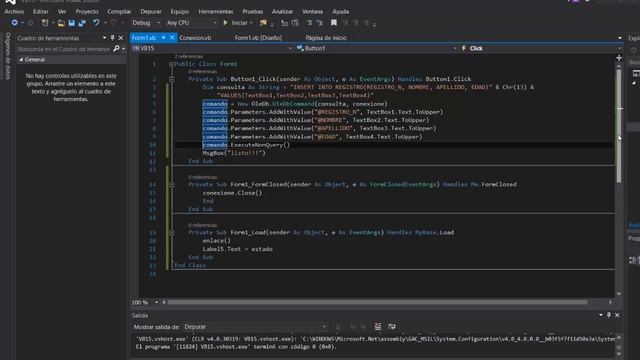Click the MsgBox("listo!!!") code line
Screen dimensions: 640x360
[234, 153]
